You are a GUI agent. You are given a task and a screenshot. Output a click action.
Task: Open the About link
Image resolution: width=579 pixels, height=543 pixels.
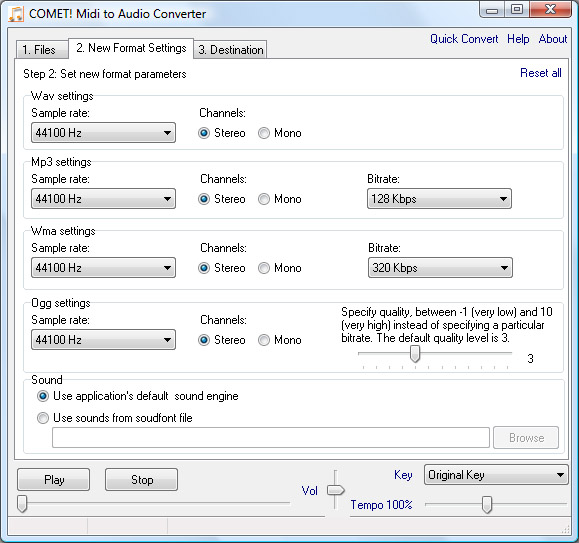[x=552, y=39]
